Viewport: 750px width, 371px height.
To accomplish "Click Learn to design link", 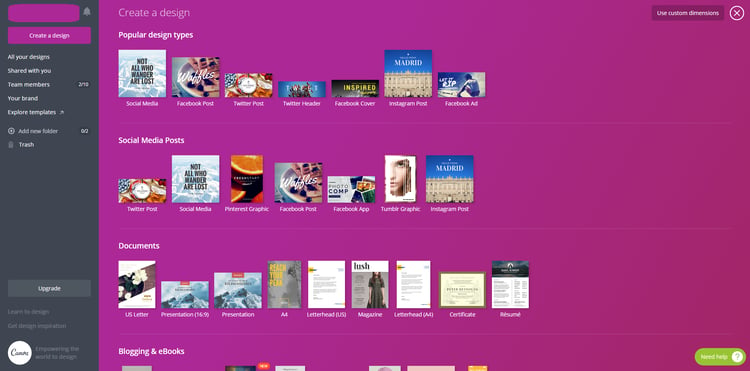I will (x=28, y=312).
